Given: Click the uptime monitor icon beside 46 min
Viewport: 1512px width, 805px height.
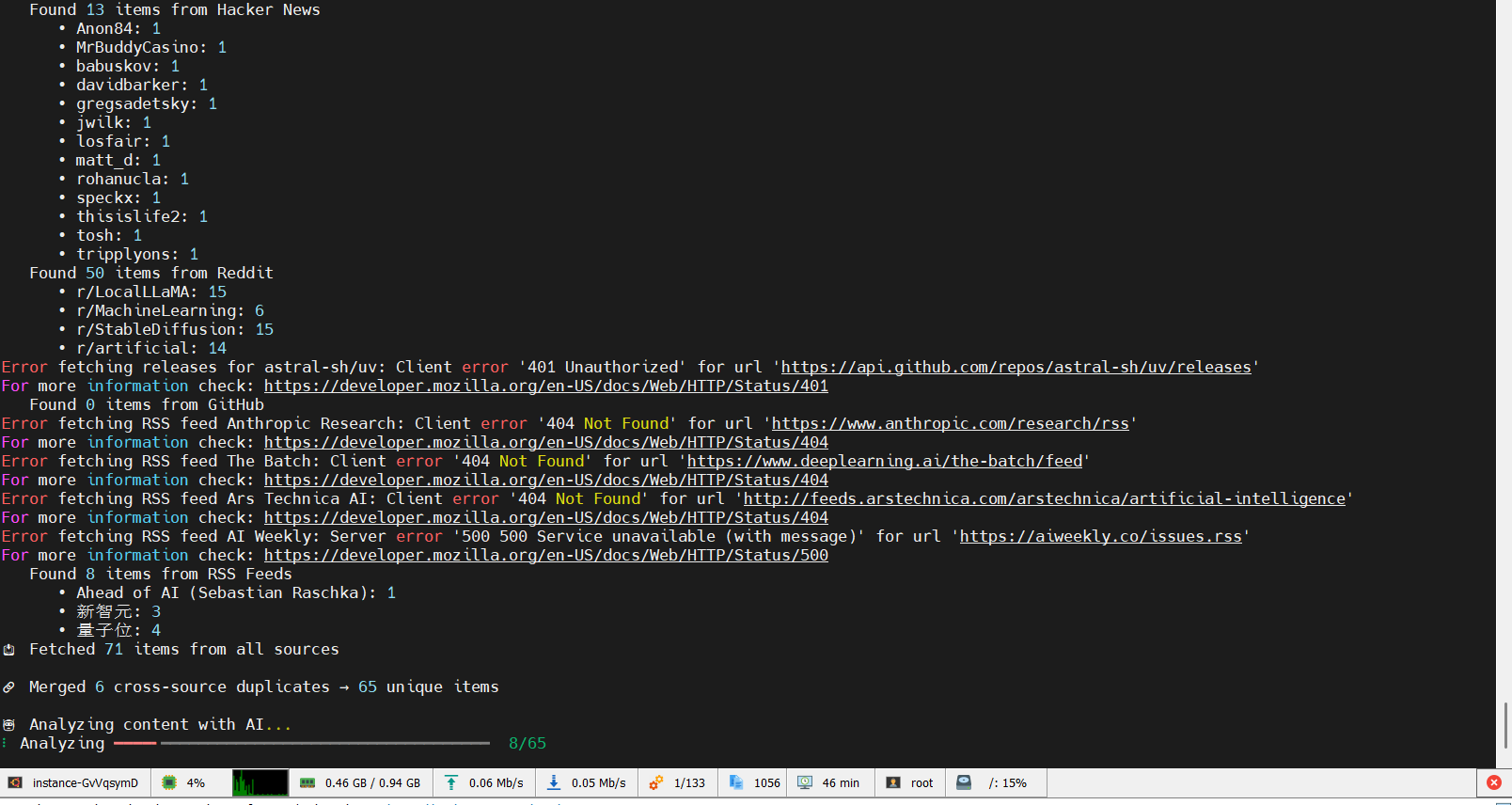Looking at the screenshot, I should pyautogui.click(x=805, y=782).
